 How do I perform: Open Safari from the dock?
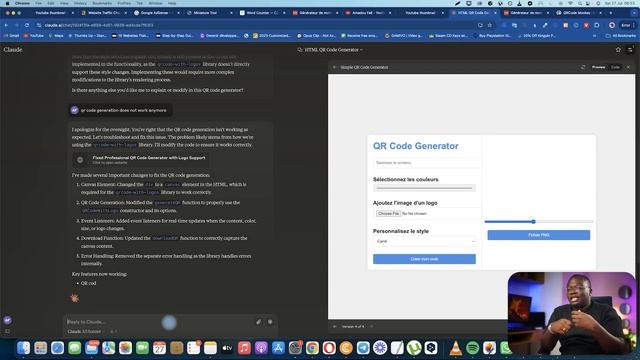click(x=58, y=348)
